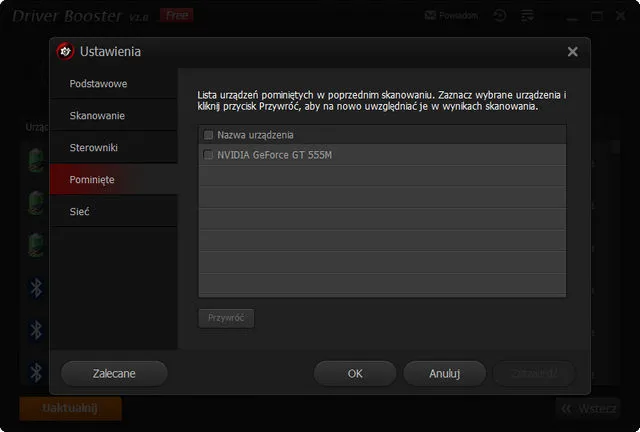This screenshot has height=432, width=640.
Task: Click the Zalecane button
Action: pyautogui.click(x=114, y=373)
